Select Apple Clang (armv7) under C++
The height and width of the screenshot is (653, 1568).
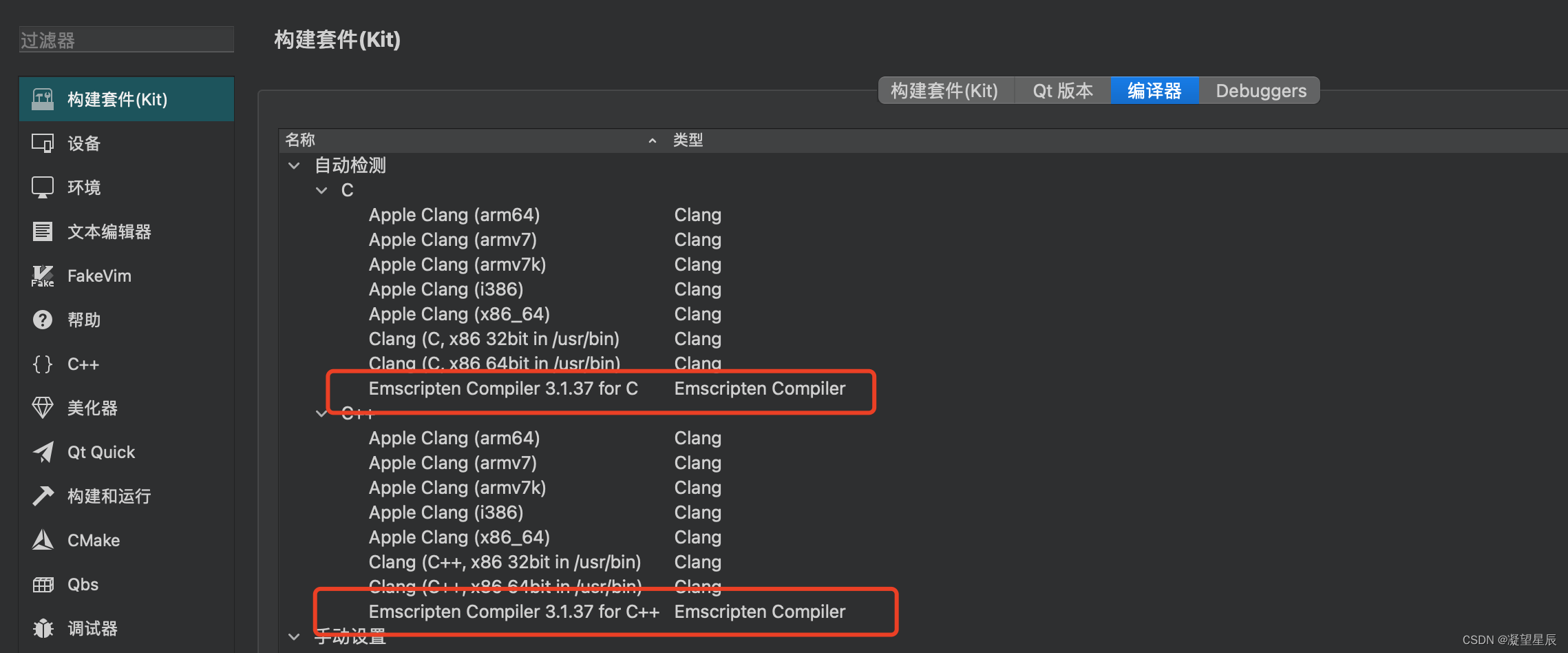tap(452, 463)
